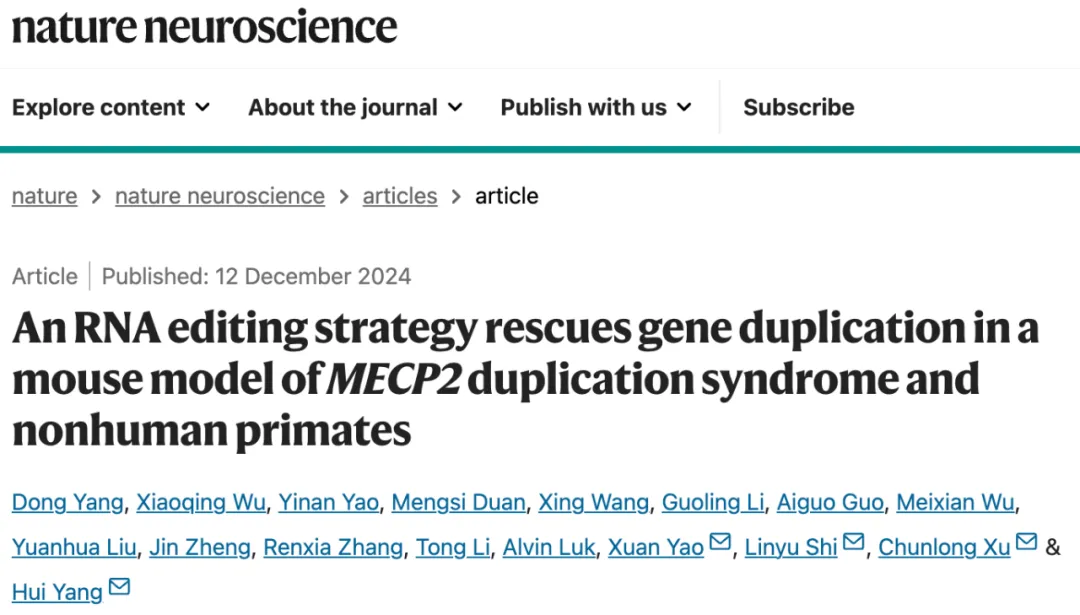Go to the nature breadcrumb link
Image resolution: width=1080 pixels, height=615 pixels.
click(x=44, y=196)
